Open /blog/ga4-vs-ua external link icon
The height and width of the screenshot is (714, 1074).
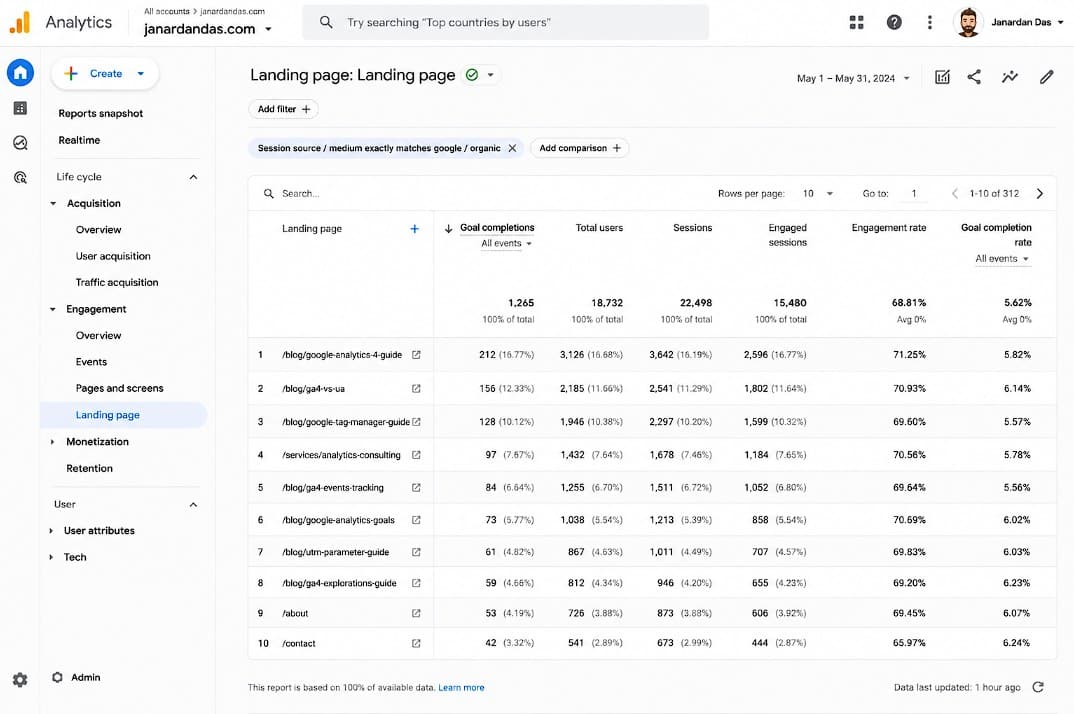(x=416, y=389)
